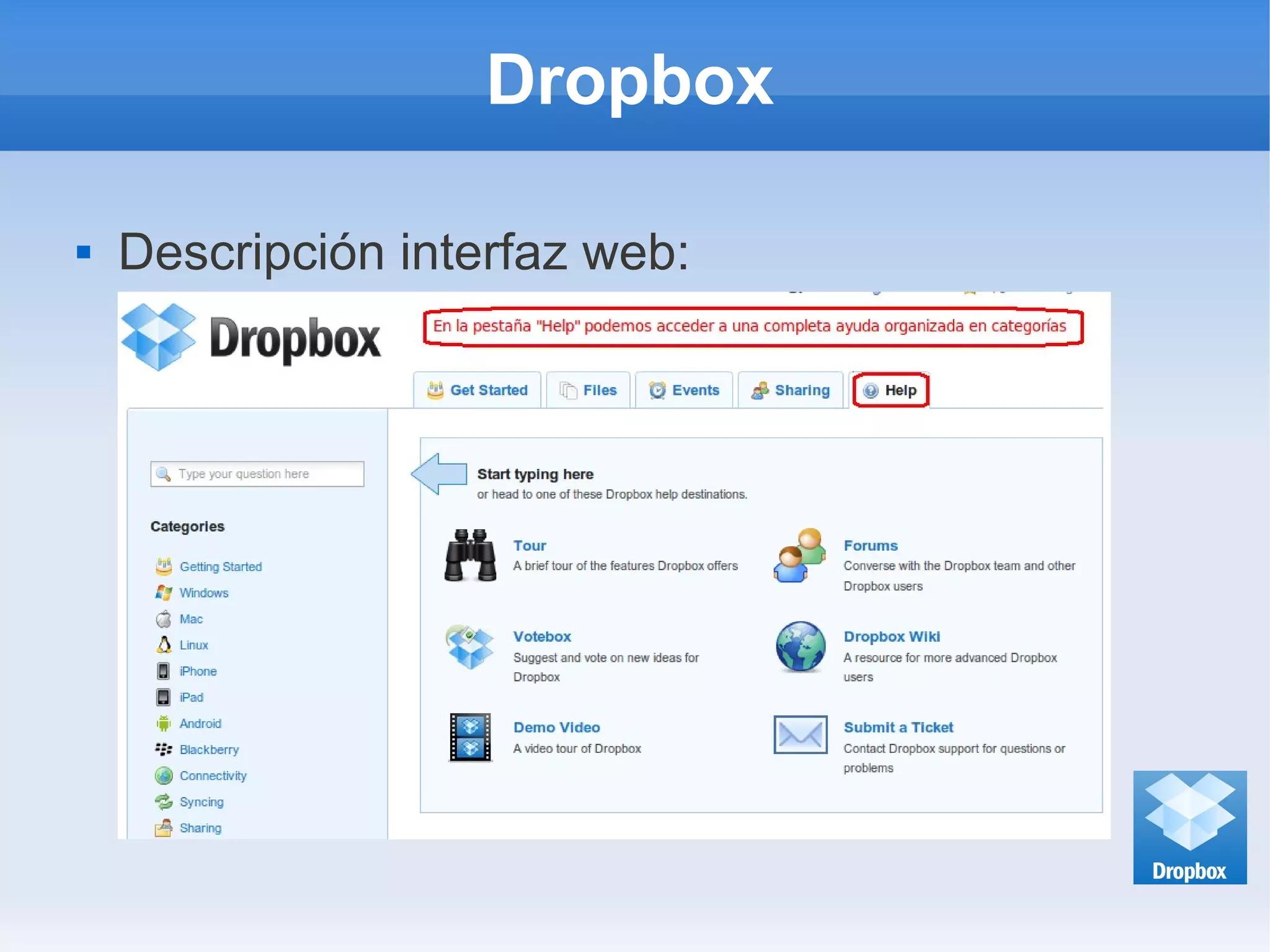This screenshot has height=952, width=1270.
Task: Click the people icon on Sharing tab
Action: tap(760, 390)
